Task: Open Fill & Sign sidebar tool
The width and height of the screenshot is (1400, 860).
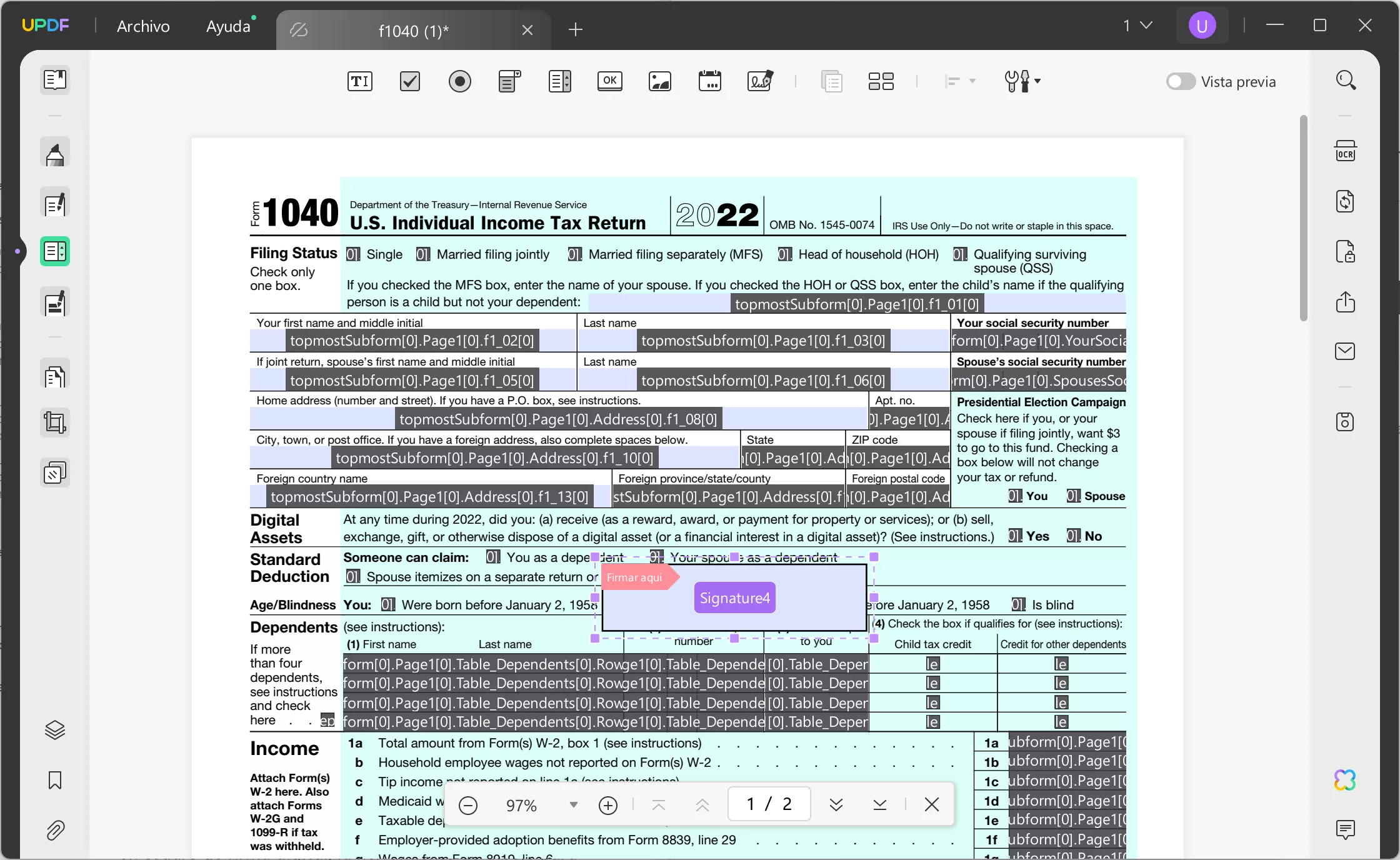Action: [55, 302]
